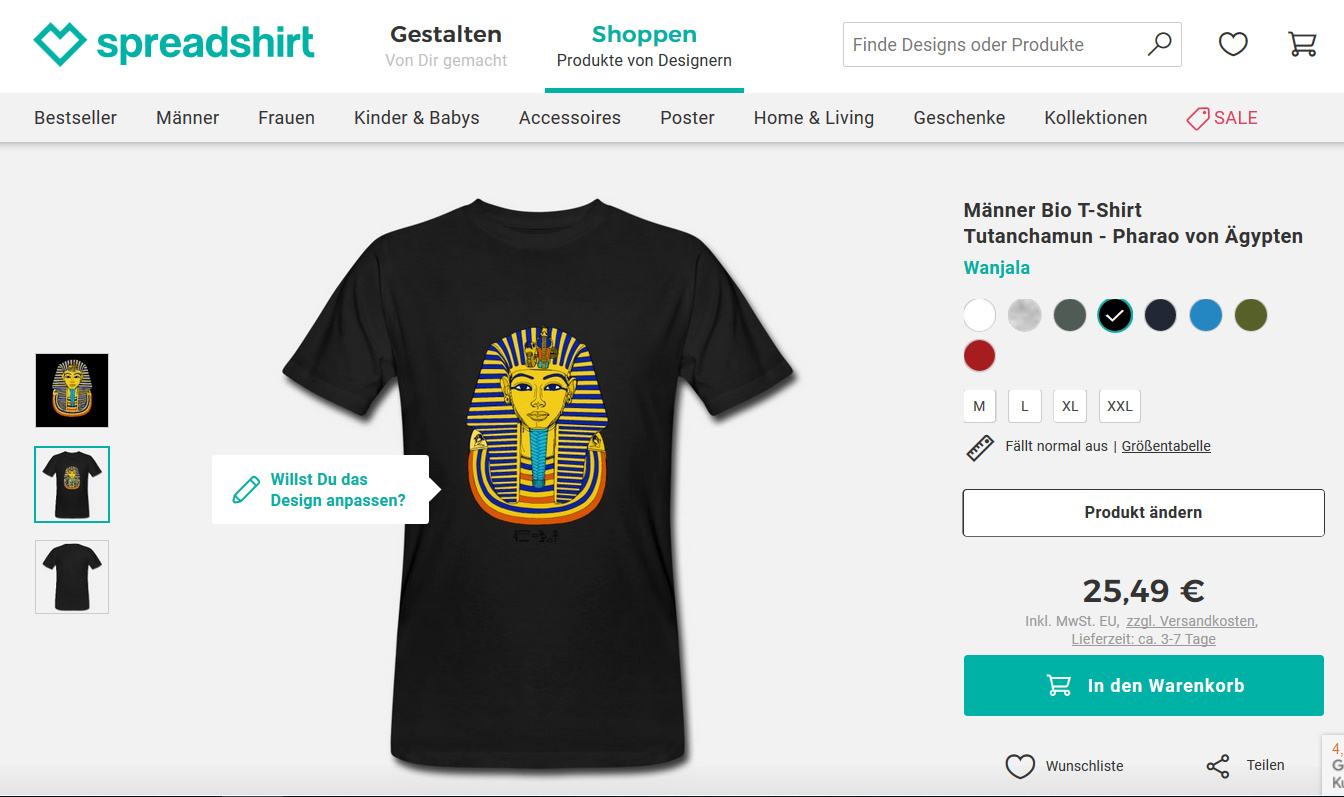The width and height of the screenshot is (1344, 797).
Task: Open the Gestalten tab
Action: [x=446, y=46]
